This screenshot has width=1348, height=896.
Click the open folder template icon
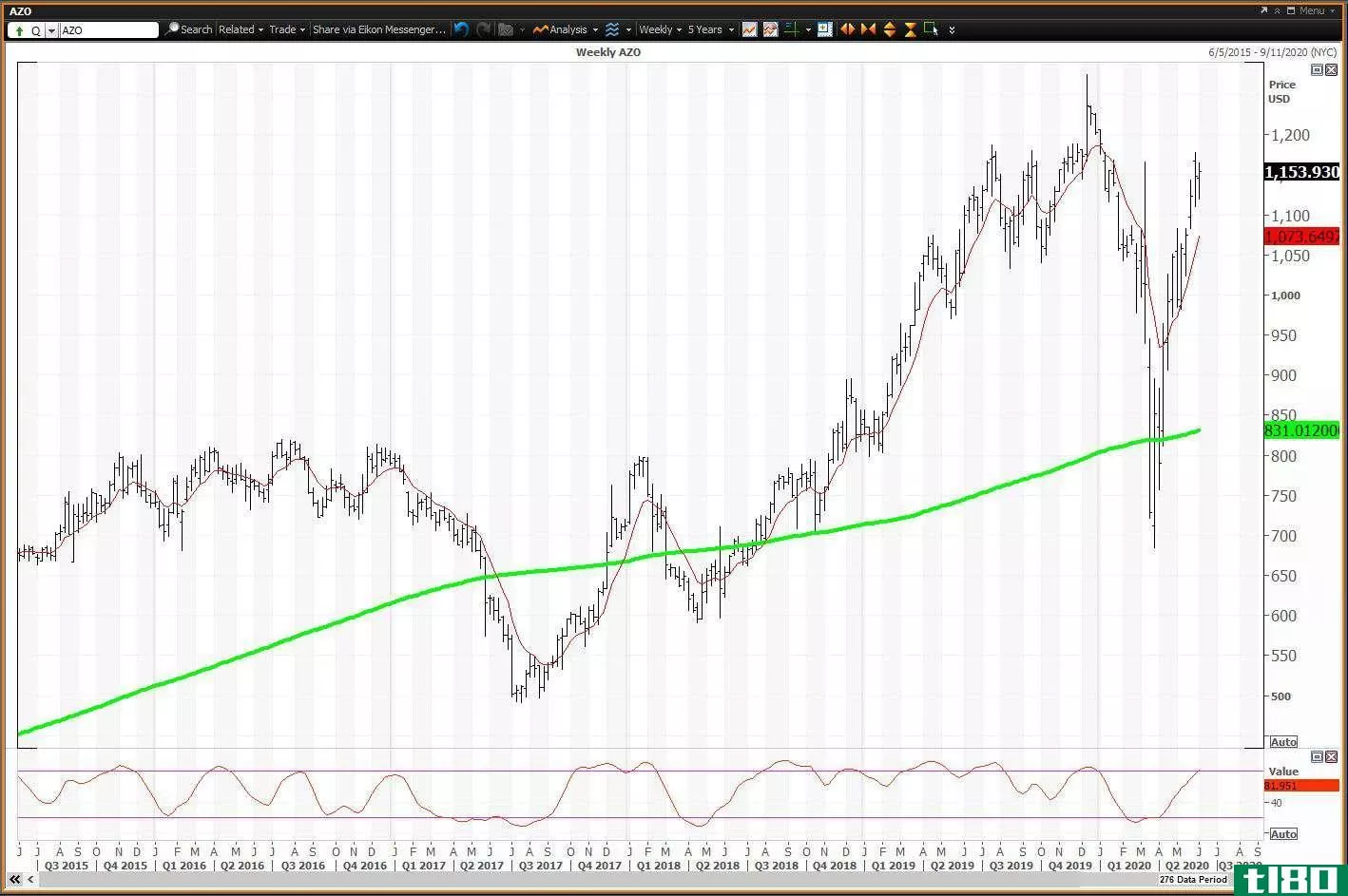pos(506,29)
